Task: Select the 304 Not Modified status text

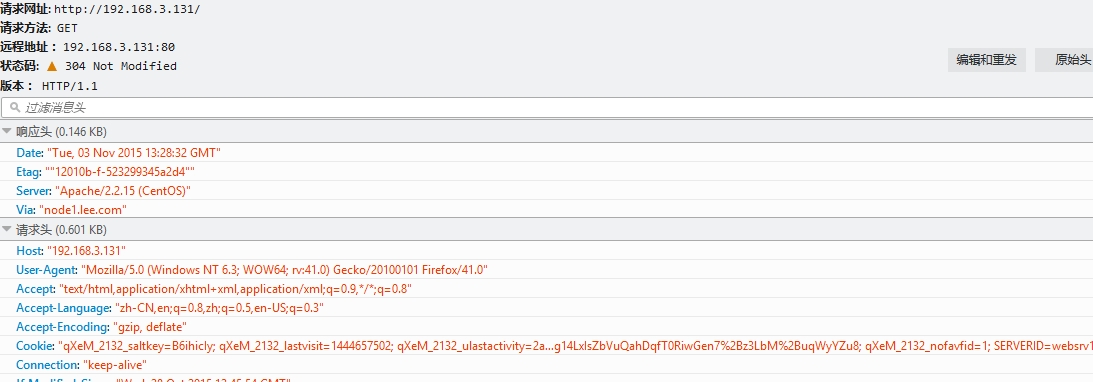Action: point(121,66)
